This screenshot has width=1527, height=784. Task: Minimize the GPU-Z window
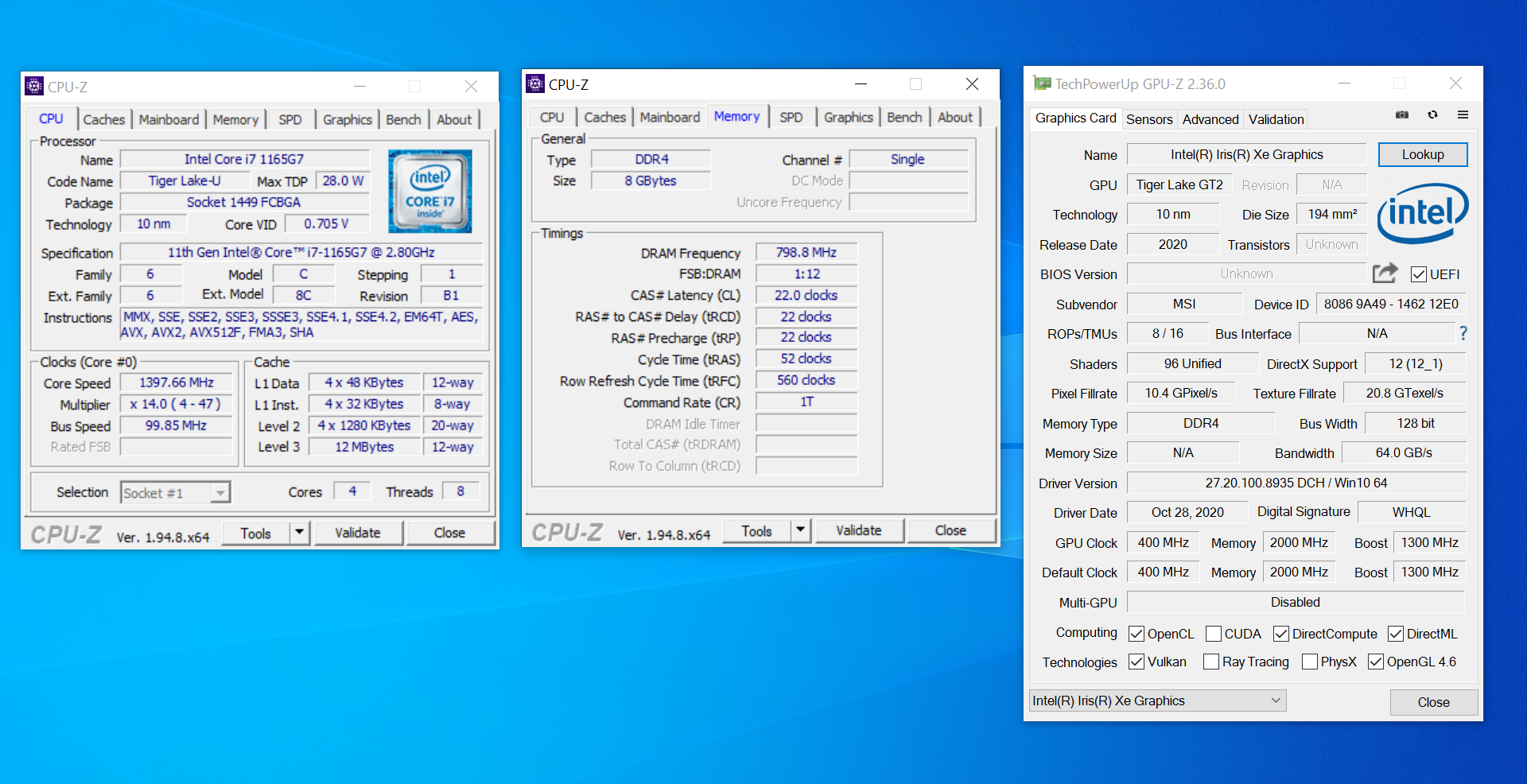[x=1344, y=83]
